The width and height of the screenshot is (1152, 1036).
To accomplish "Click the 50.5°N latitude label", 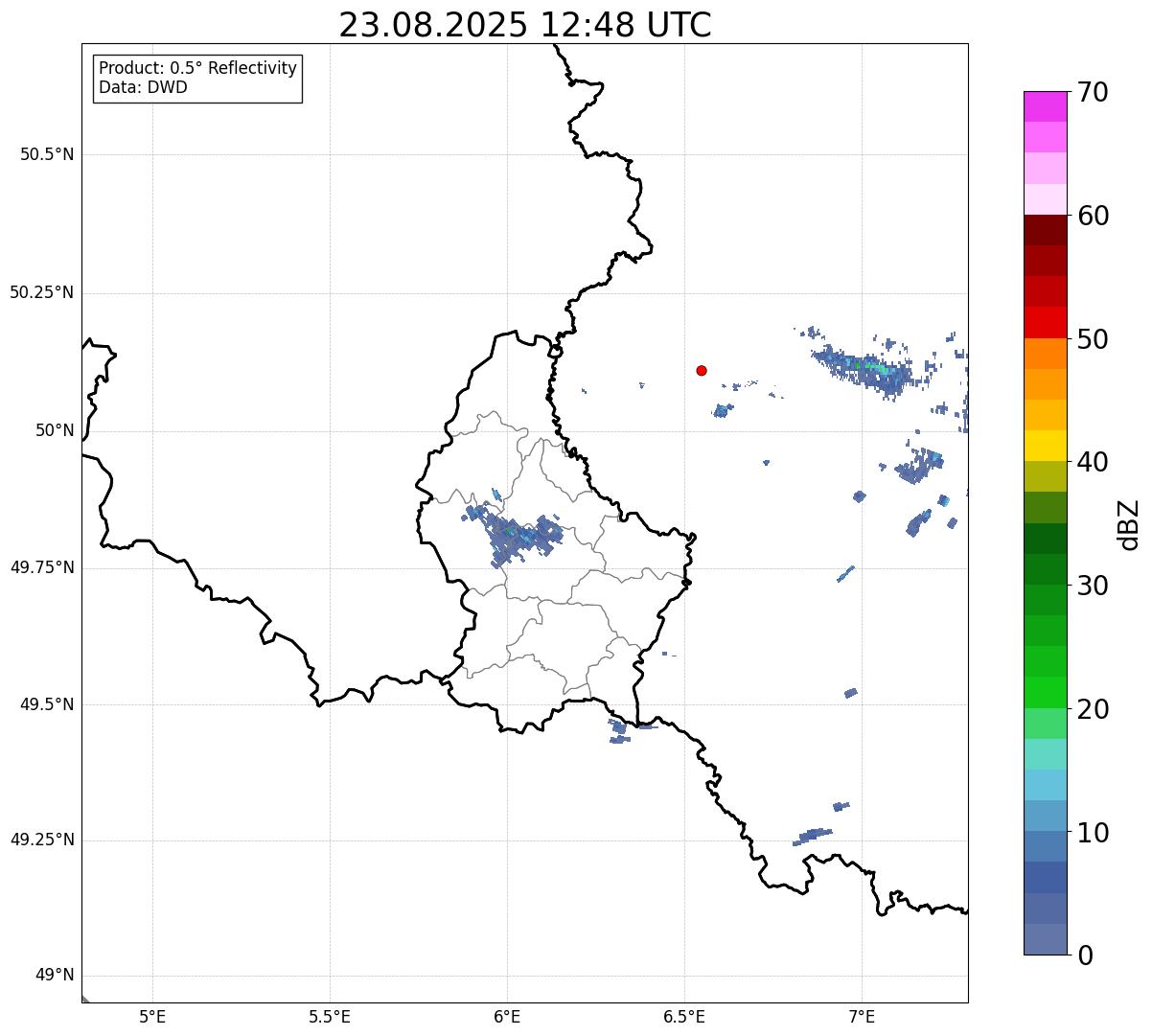I will pos(47,154).
